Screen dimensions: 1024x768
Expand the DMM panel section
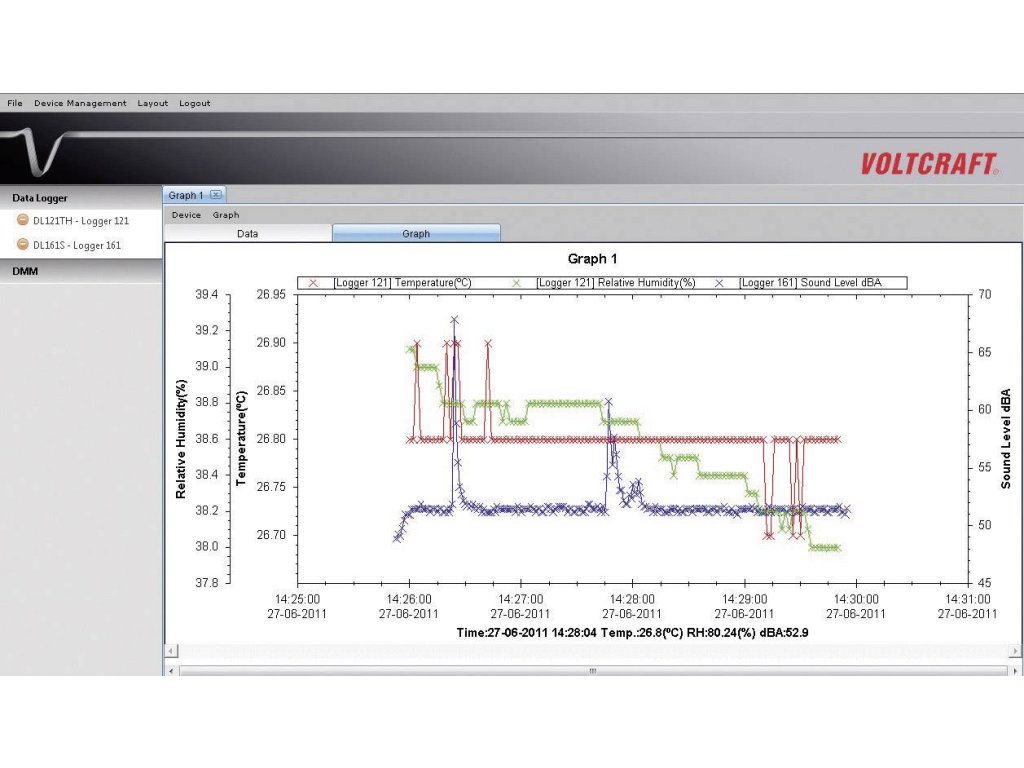[x=81, y=271]
